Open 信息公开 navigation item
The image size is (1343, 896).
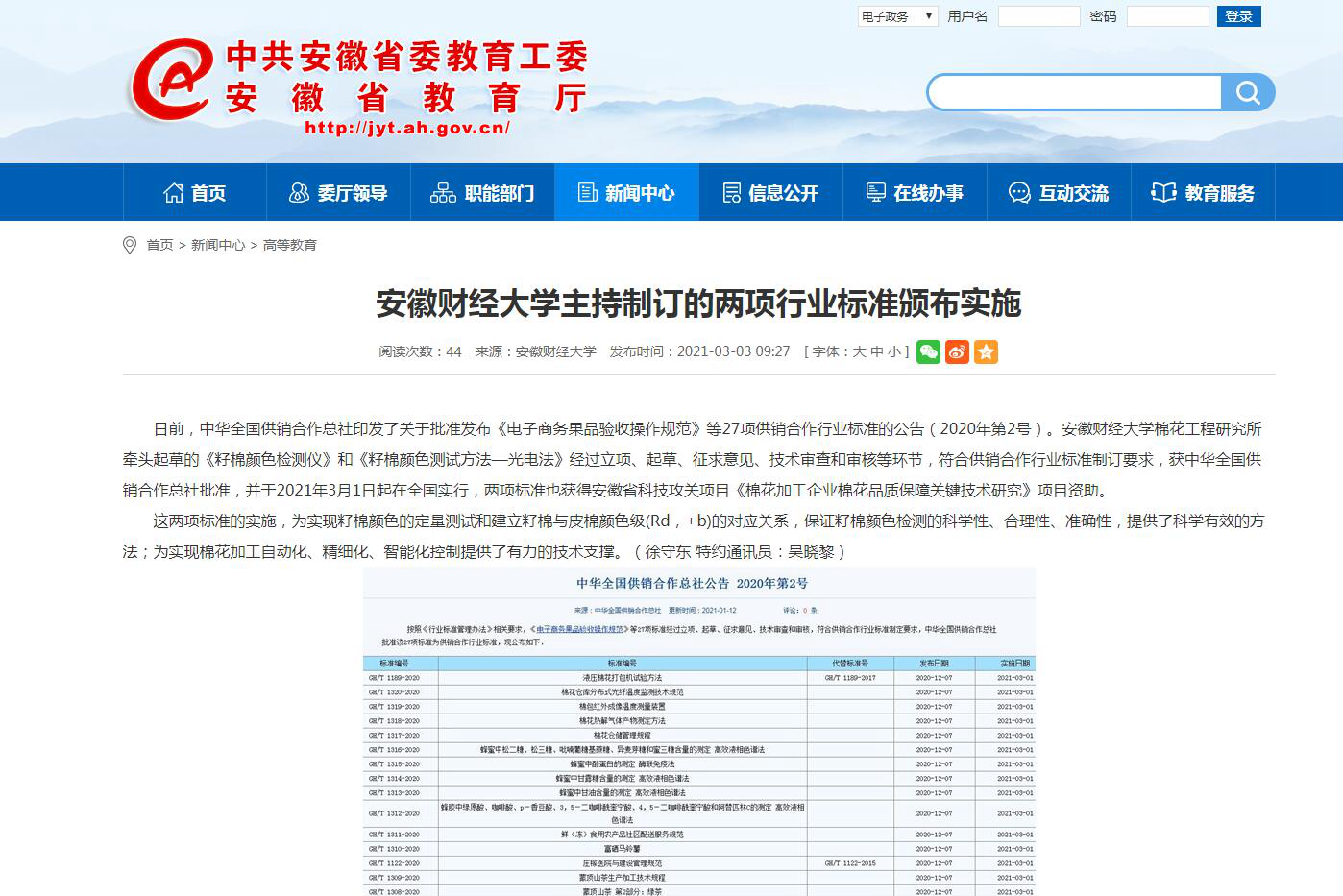[x=770, y=193]
